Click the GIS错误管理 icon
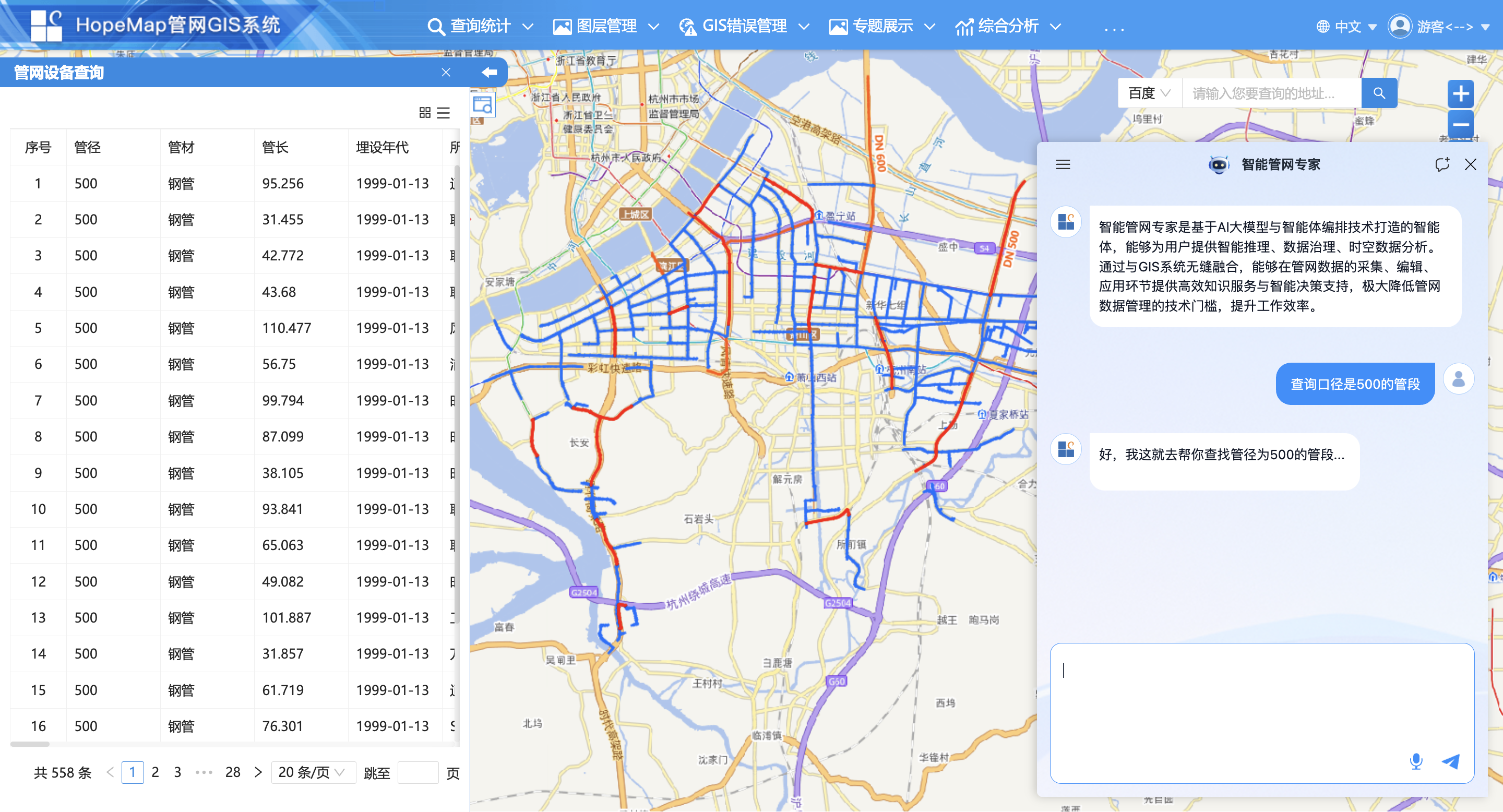Viewport: 1503px width, 812px height. 687,27
